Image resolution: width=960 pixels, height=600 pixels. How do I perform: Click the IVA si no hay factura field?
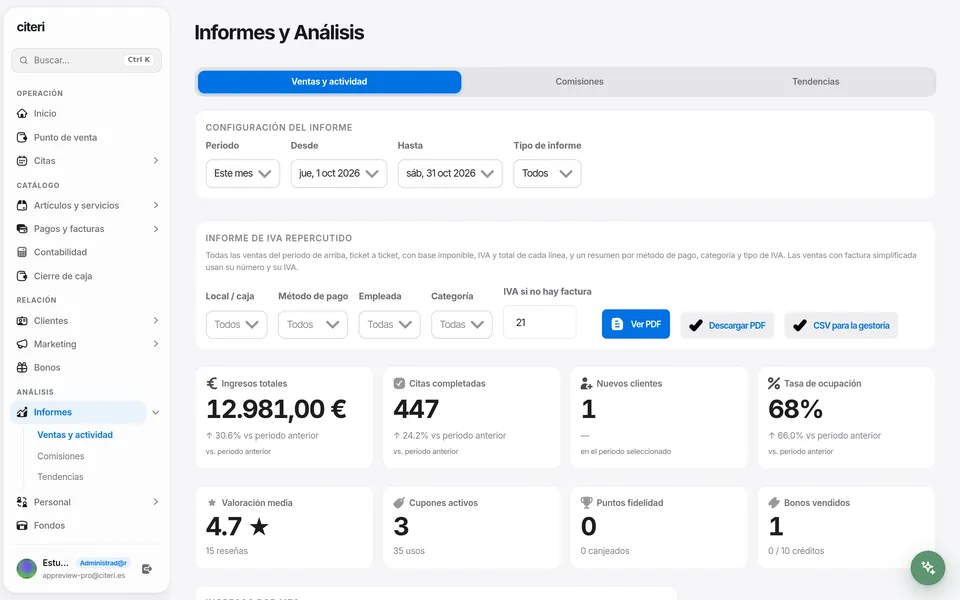tap(539, 322)
